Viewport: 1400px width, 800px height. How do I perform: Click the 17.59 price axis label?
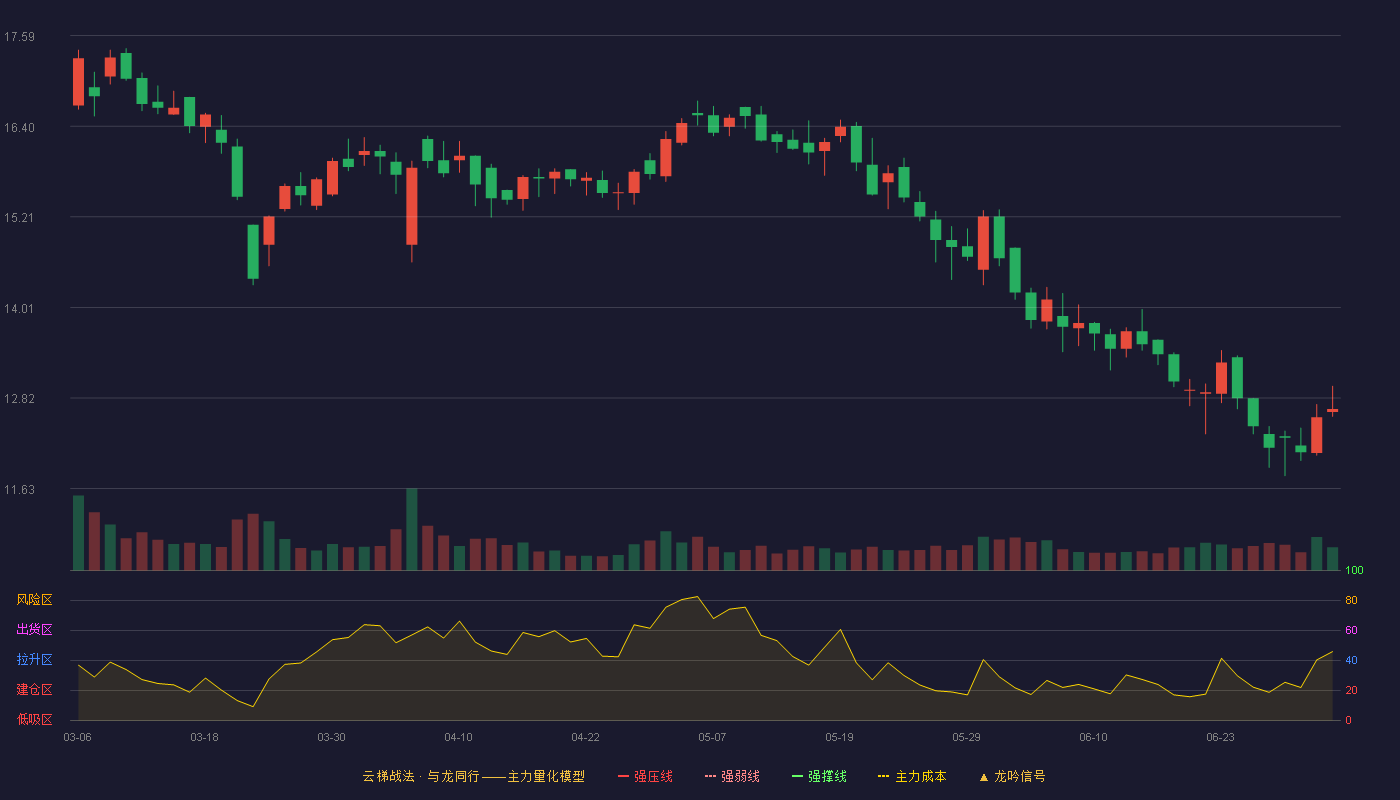[19, 37]
